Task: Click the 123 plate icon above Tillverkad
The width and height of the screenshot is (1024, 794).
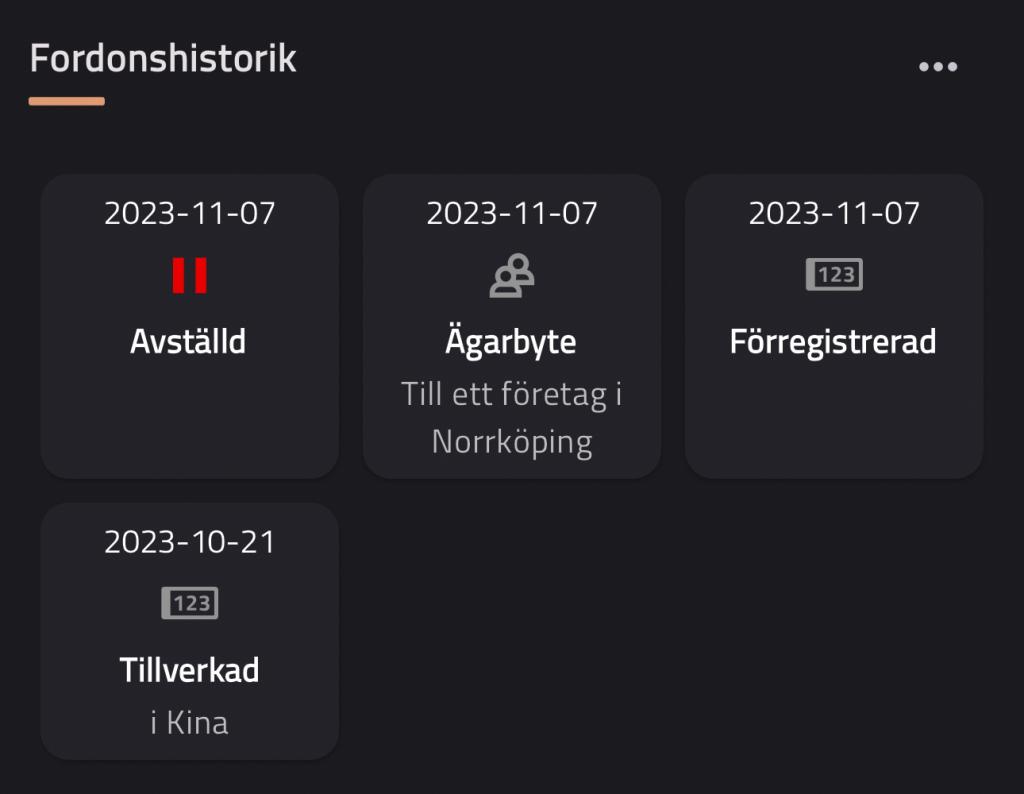Action: [x=189, y=603]
